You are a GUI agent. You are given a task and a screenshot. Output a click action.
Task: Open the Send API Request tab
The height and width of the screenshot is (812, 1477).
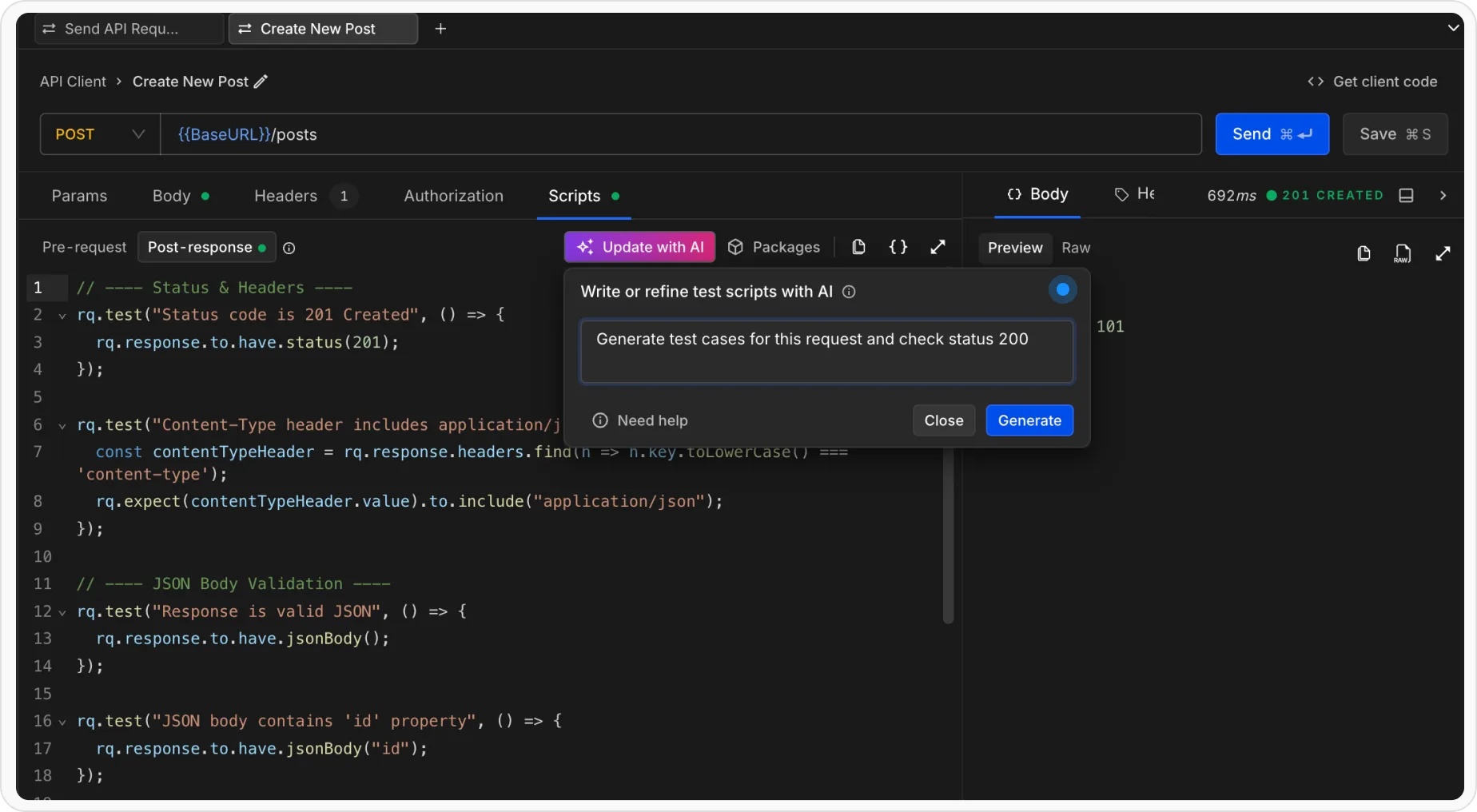pos(128,28)
